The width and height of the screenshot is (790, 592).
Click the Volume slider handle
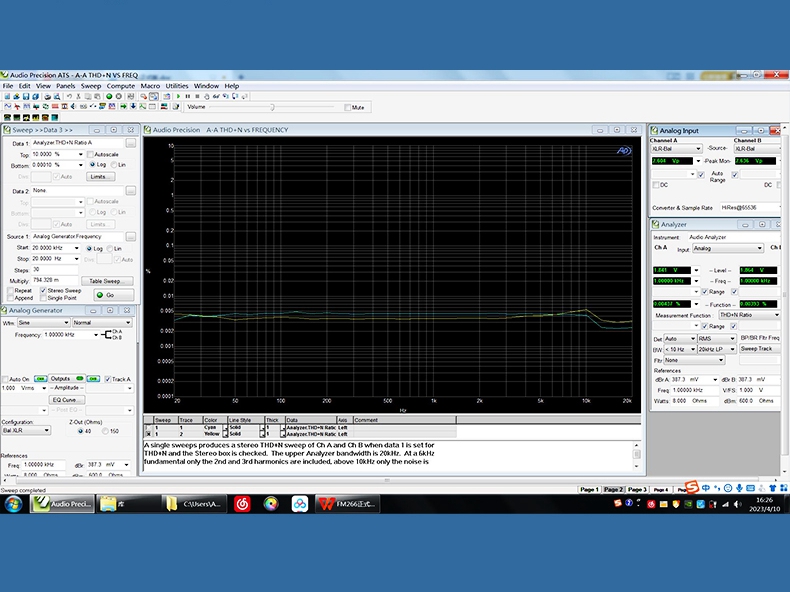coord(271,107)
